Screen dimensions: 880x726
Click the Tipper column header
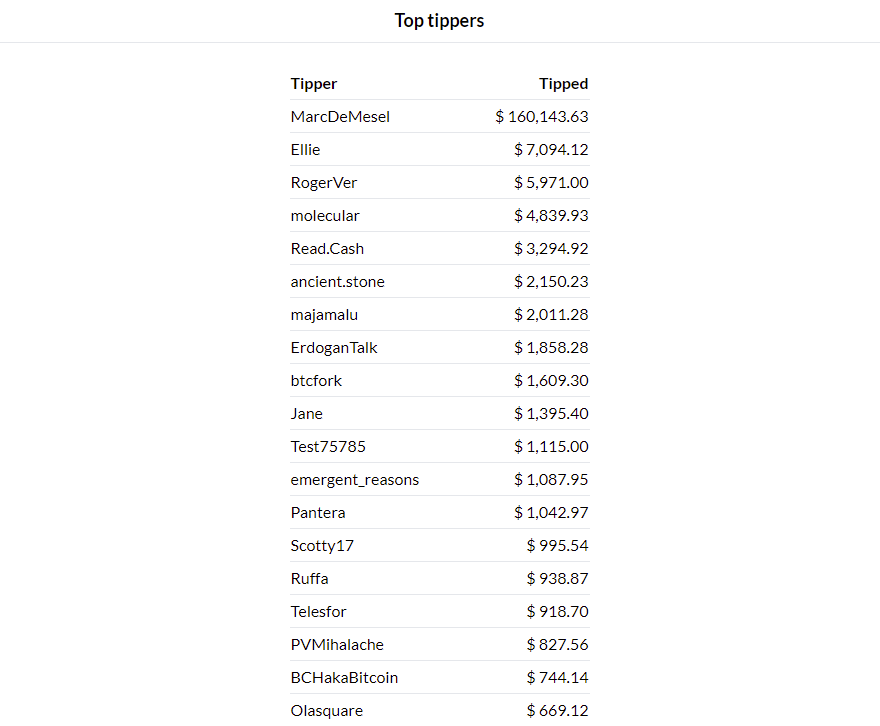pyautogui.click(x=314, y=84)
